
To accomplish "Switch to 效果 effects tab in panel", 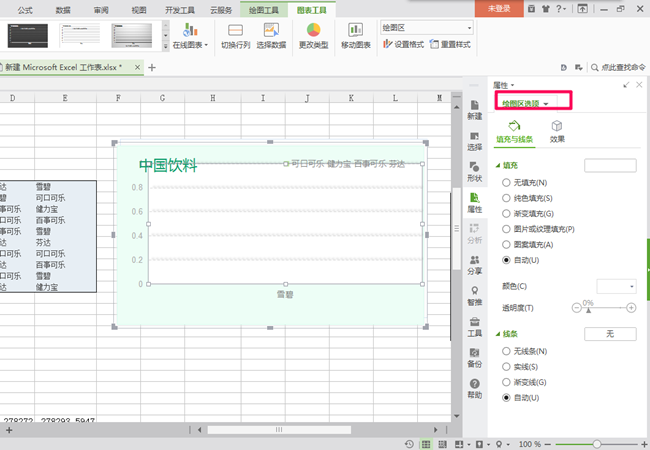I will pos(557,132).
